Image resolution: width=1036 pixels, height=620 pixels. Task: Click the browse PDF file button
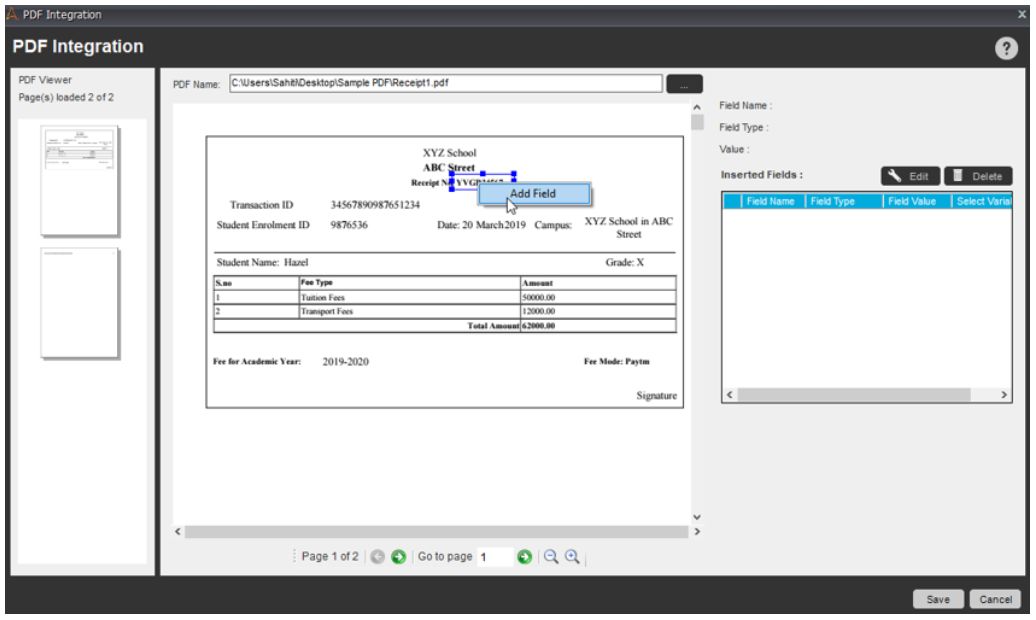pos(684,84)
